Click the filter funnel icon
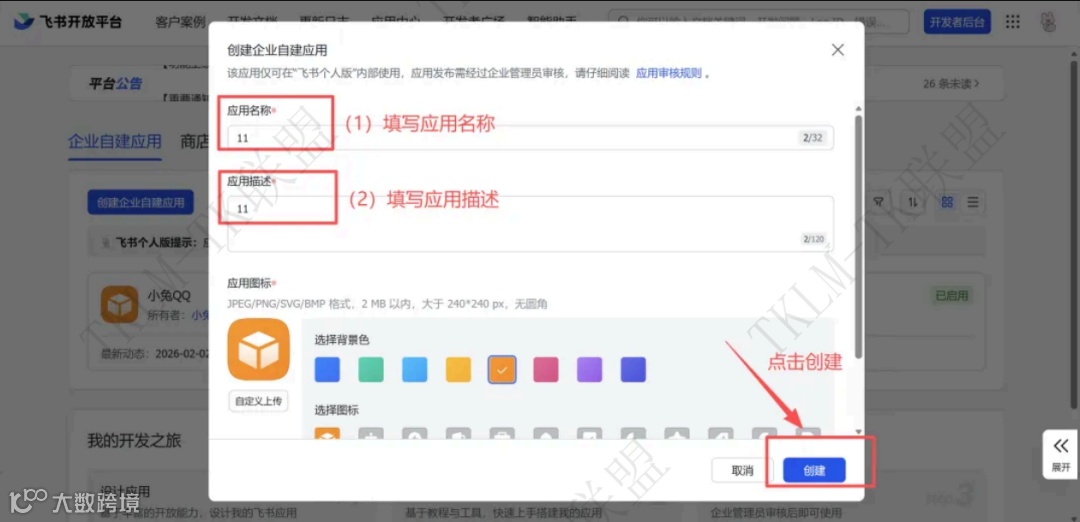1080x522 pixels. [879, 202]
